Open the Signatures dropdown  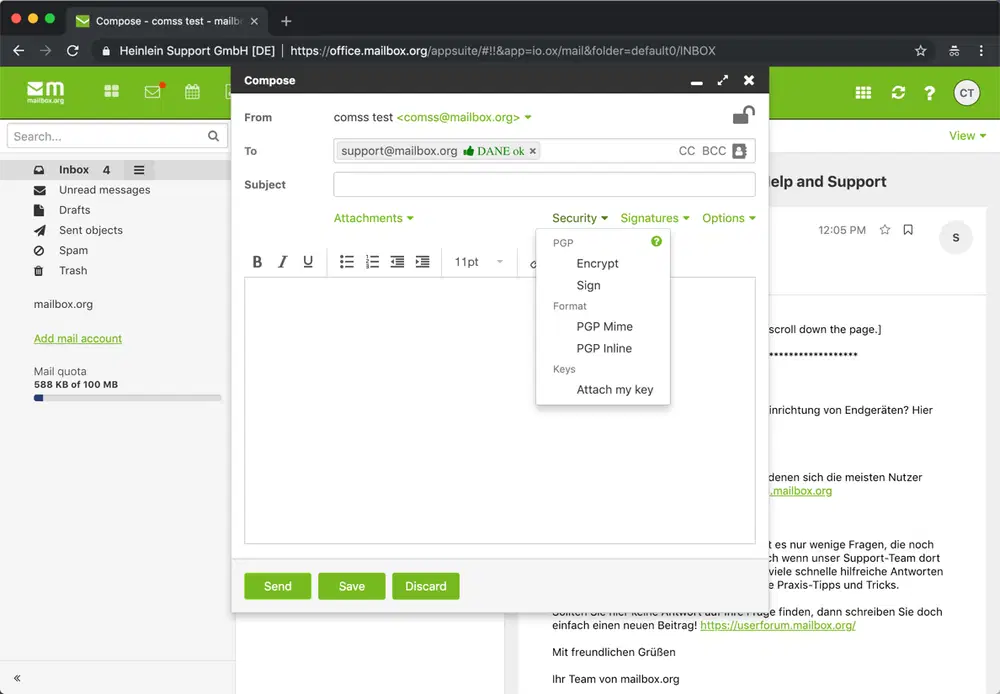(655, 218)
